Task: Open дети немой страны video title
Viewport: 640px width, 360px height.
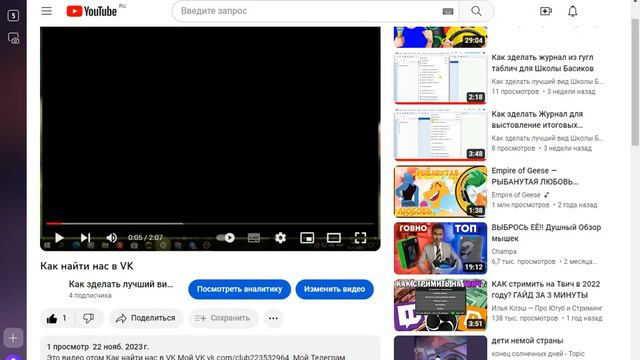Action: click(x=527, y=340)
